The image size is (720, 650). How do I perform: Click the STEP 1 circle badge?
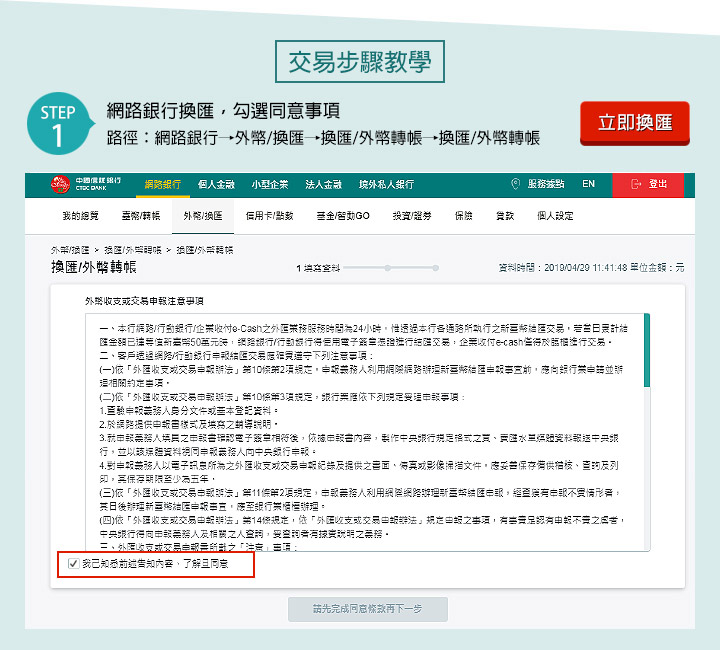pyautogui.click(x=57, y=124)
